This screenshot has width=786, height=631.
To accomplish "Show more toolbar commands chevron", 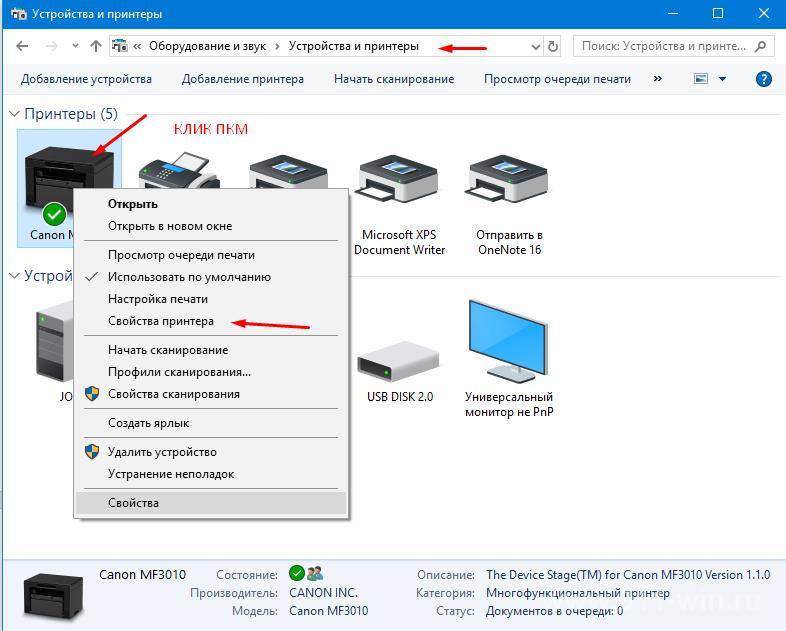I will tap(658, 79).
